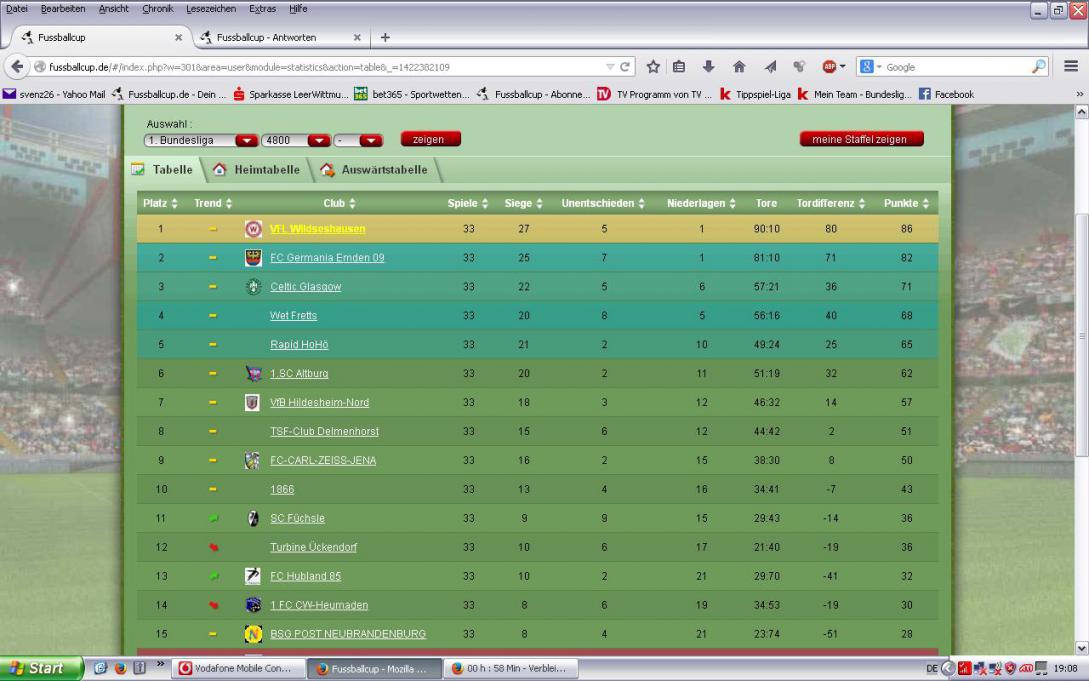Open the Firefox downloads arrow icon
Viewport: 1089px width, 681px height.
[x=707, y=67]
